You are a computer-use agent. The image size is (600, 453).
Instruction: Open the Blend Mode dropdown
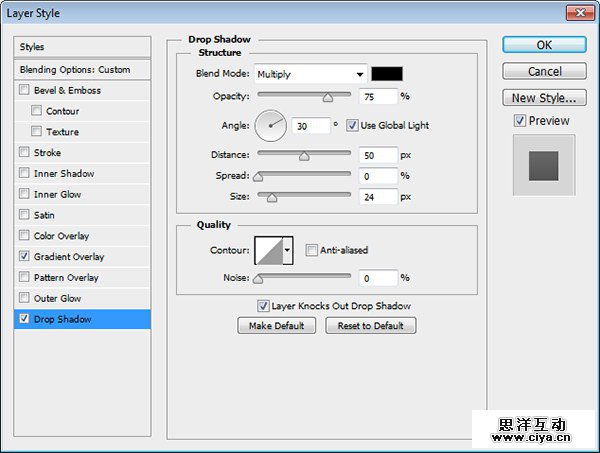[x=310, y=74]
